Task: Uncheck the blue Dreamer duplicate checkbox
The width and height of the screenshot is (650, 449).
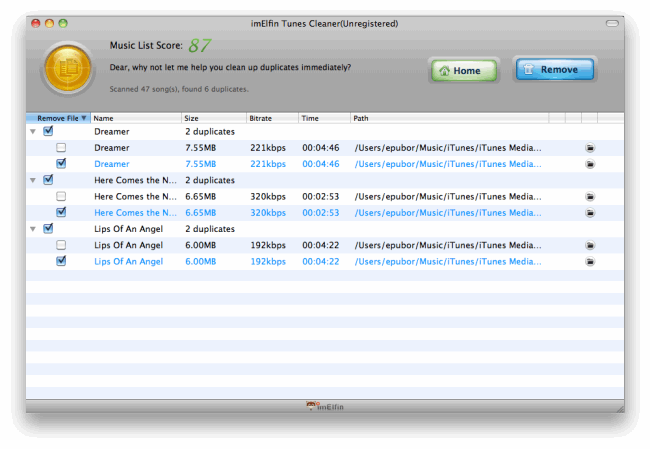Action: (x=61, y=163)
